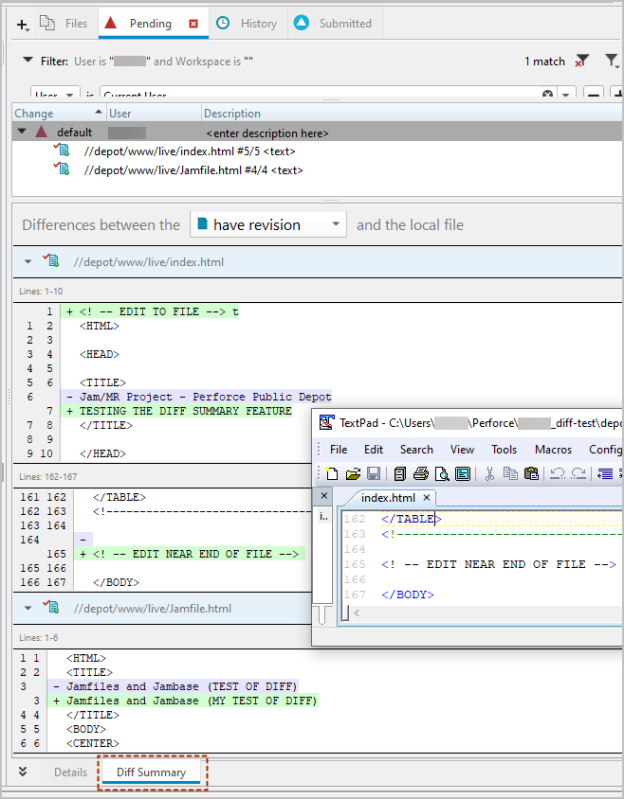624x799 pixels.
Task: Open TextPad's Macros menu
Action: point(553,449)
